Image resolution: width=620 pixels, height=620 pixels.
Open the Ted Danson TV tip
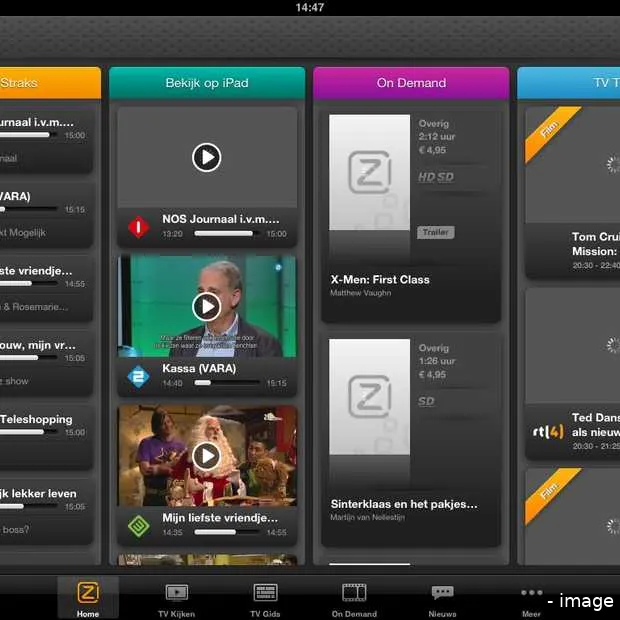[x=572, y=374]
